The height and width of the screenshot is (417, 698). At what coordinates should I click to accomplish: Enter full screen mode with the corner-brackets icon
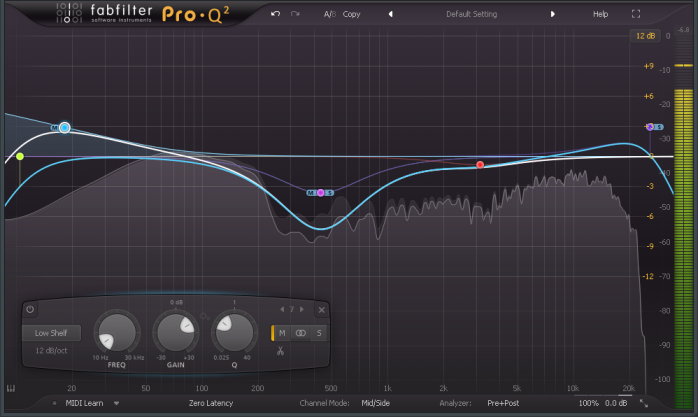tap(636, 15)
